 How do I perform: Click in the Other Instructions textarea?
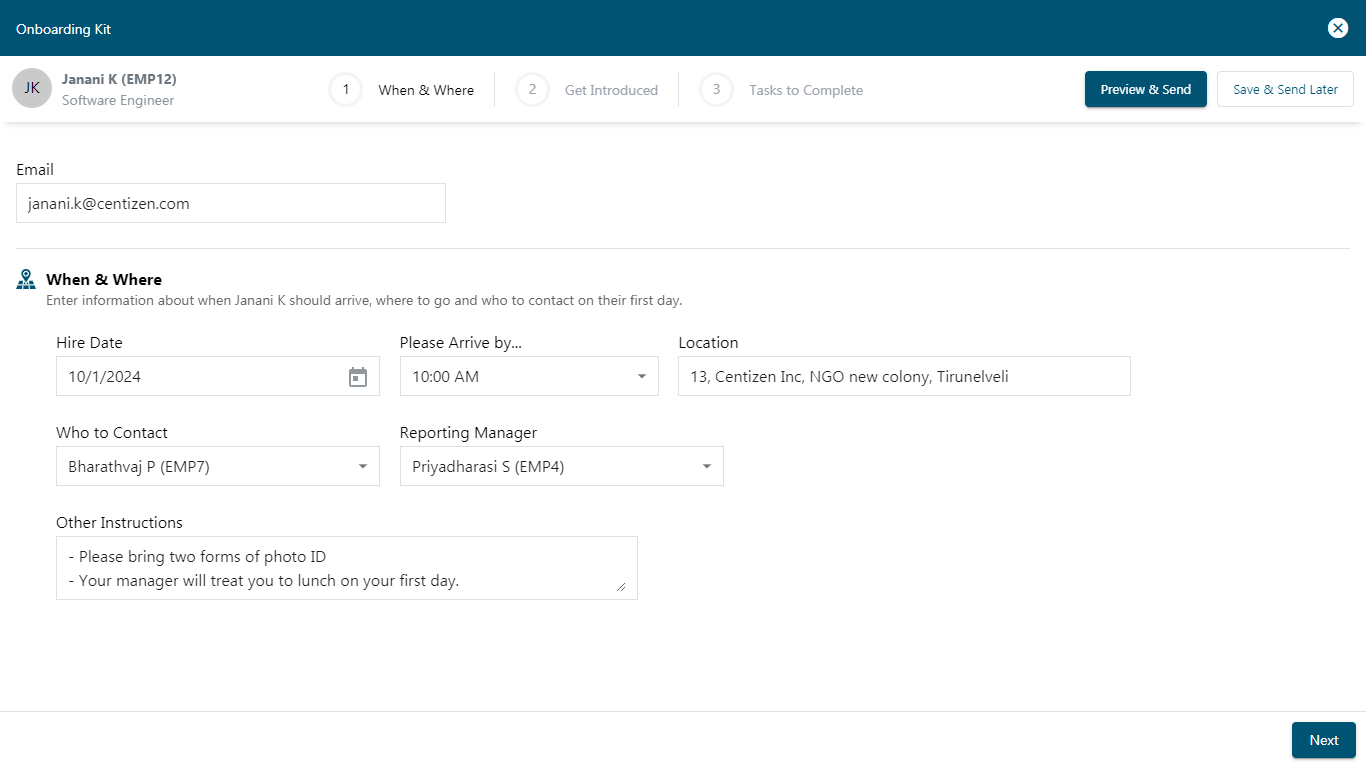pos(347,568)
